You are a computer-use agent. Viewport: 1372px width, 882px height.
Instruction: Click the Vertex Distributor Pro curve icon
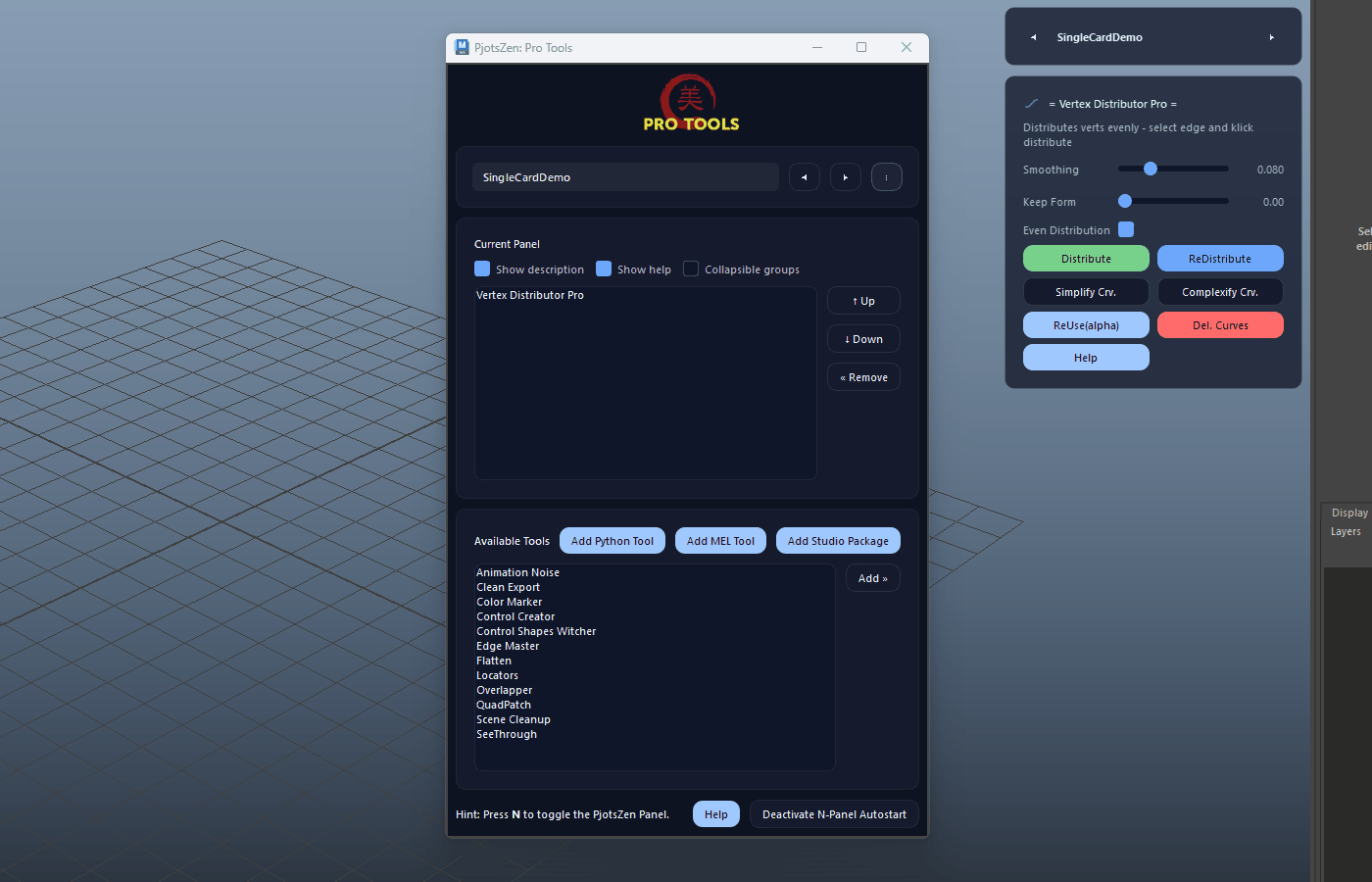click(1032, 103)
